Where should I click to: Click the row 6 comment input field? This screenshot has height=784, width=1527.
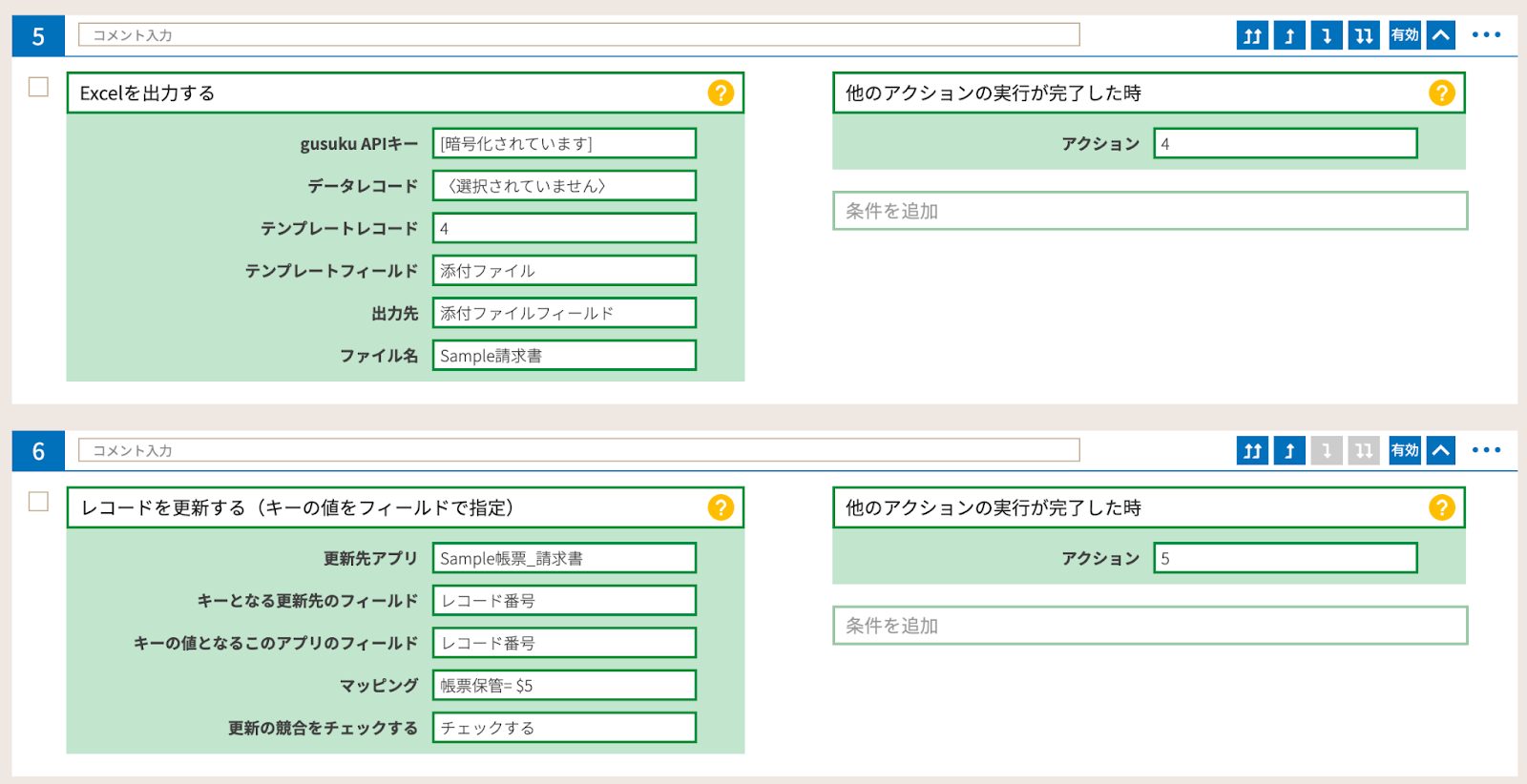pyautogui.click(x=578, y=450)
